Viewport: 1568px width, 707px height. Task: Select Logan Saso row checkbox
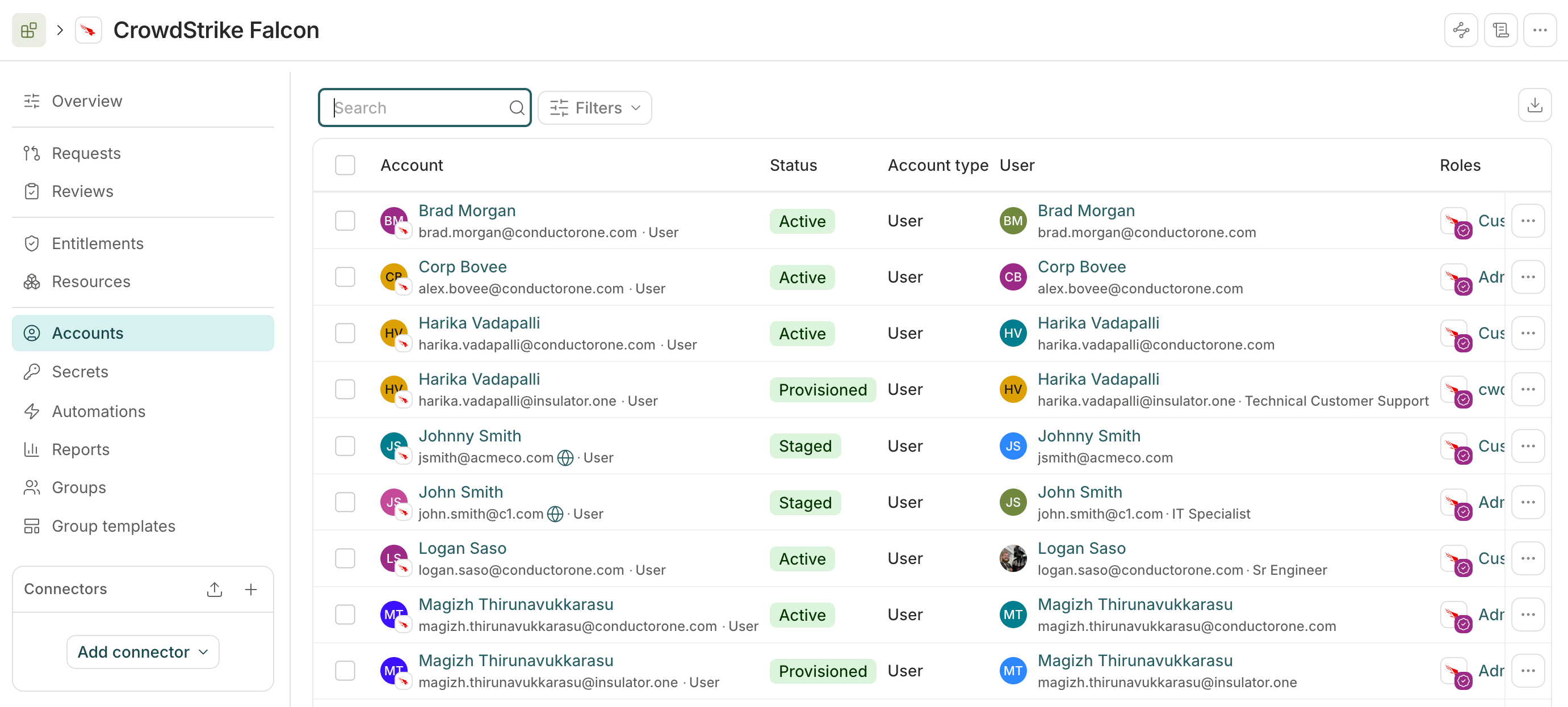point(345,558)
